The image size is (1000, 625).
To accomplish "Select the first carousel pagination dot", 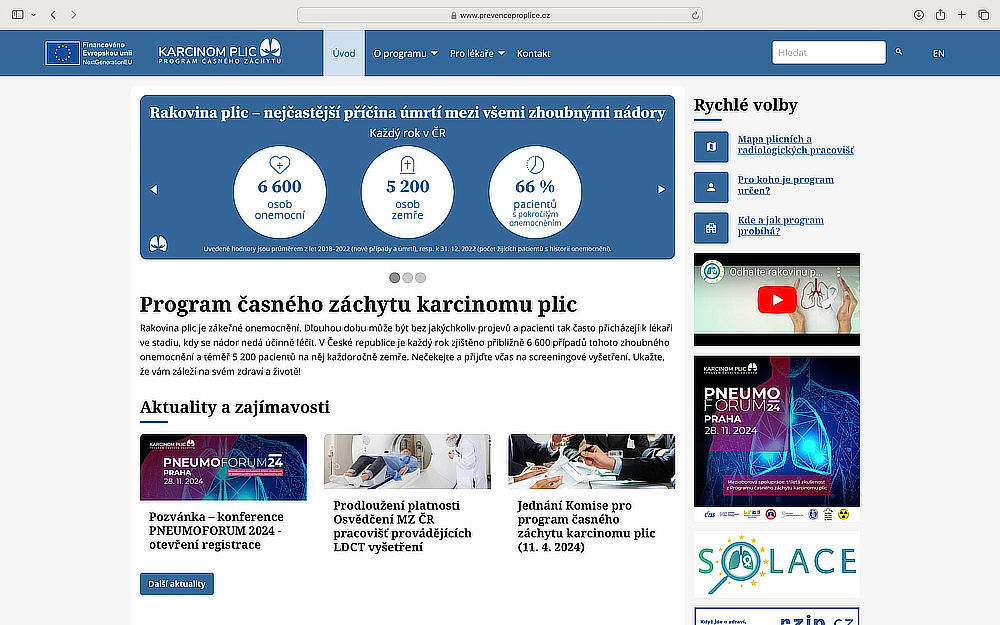I will coord(394,278).
